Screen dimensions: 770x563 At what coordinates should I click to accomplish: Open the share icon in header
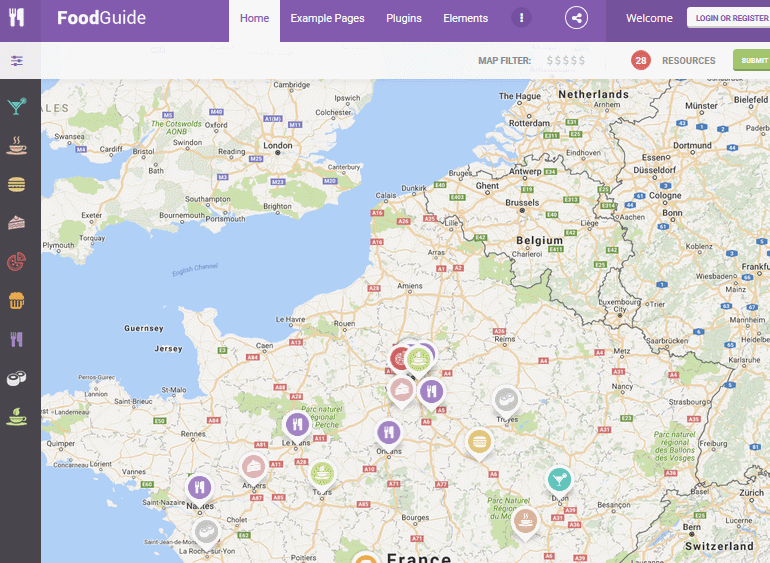pyautogui.click(x=577, y=18)
